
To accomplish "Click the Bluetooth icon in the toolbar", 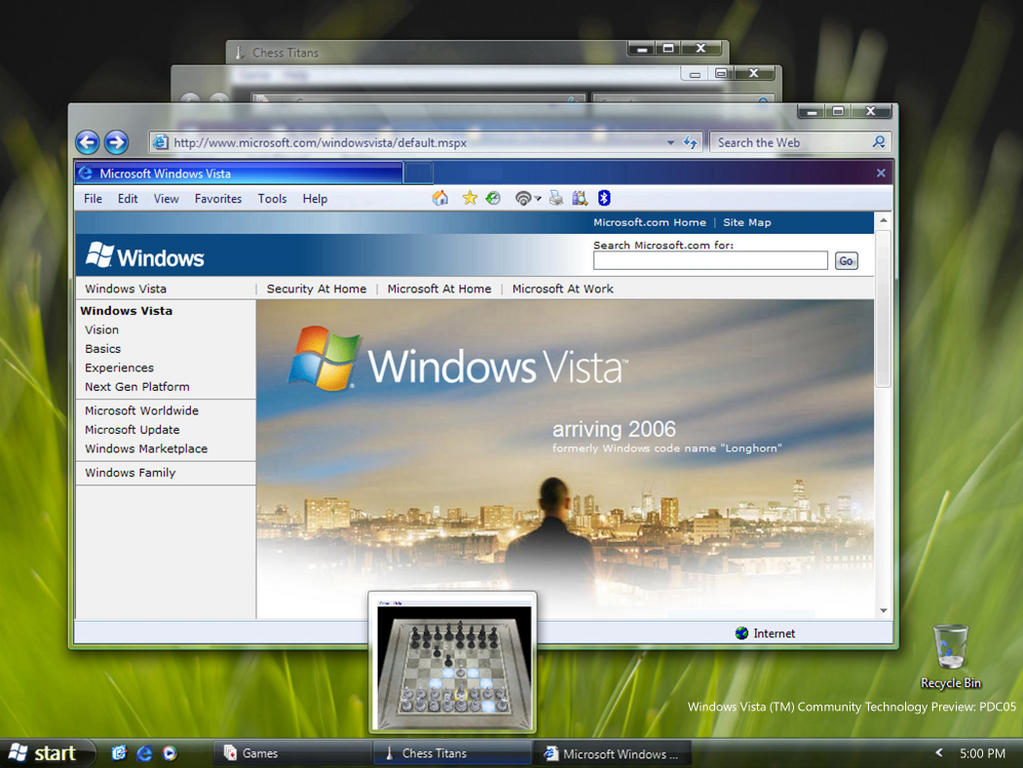I will 604,198.
